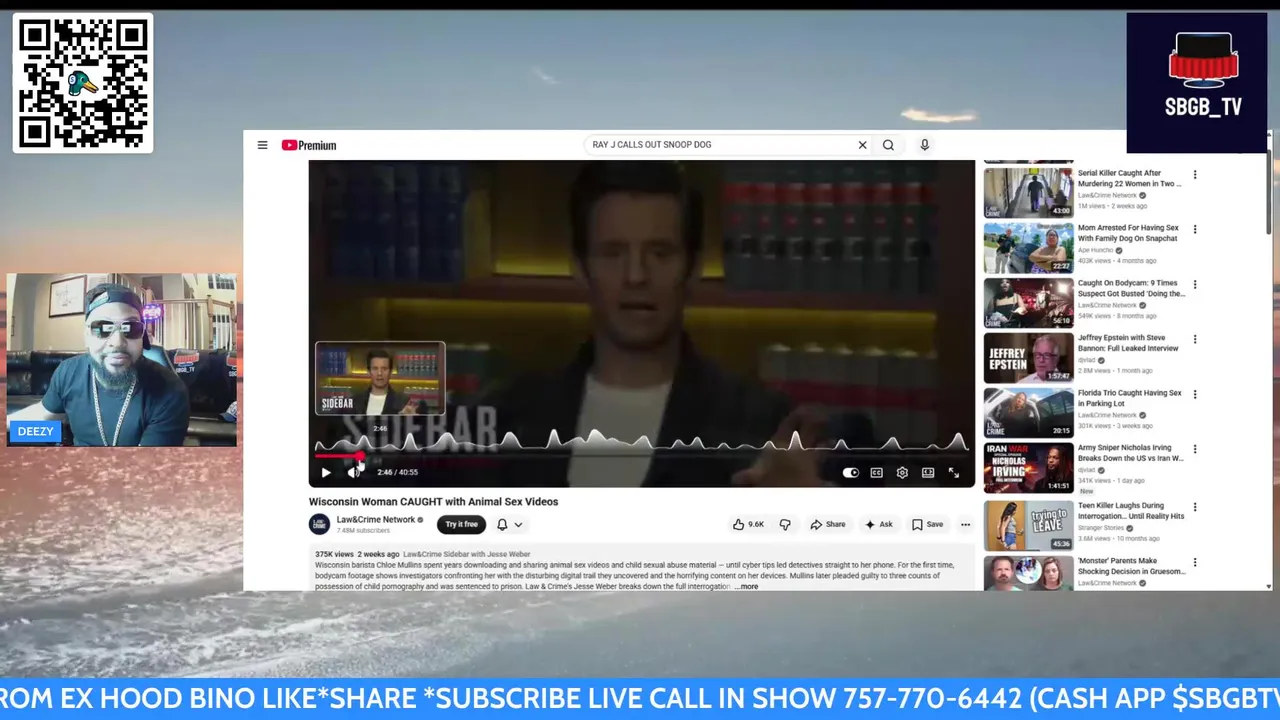
Task: Click the QR code on the stream overlay
Action: pyautogui.click(x=83, y=83)
